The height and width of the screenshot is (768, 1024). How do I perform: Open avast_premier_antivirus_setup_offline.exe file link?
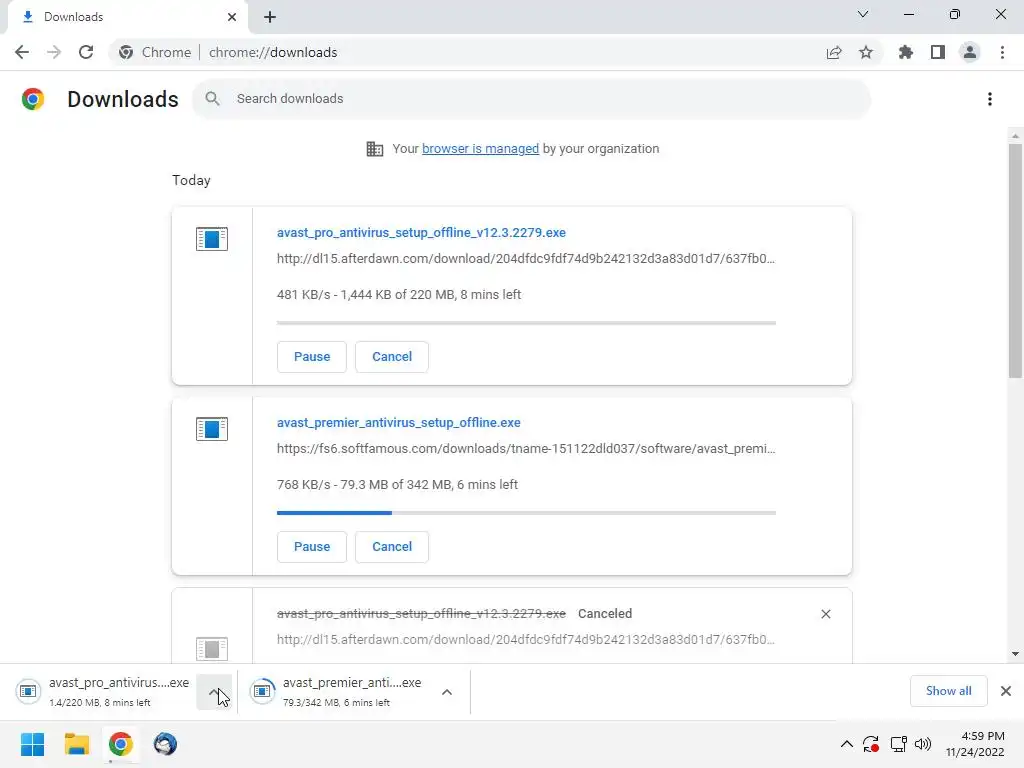398,423
